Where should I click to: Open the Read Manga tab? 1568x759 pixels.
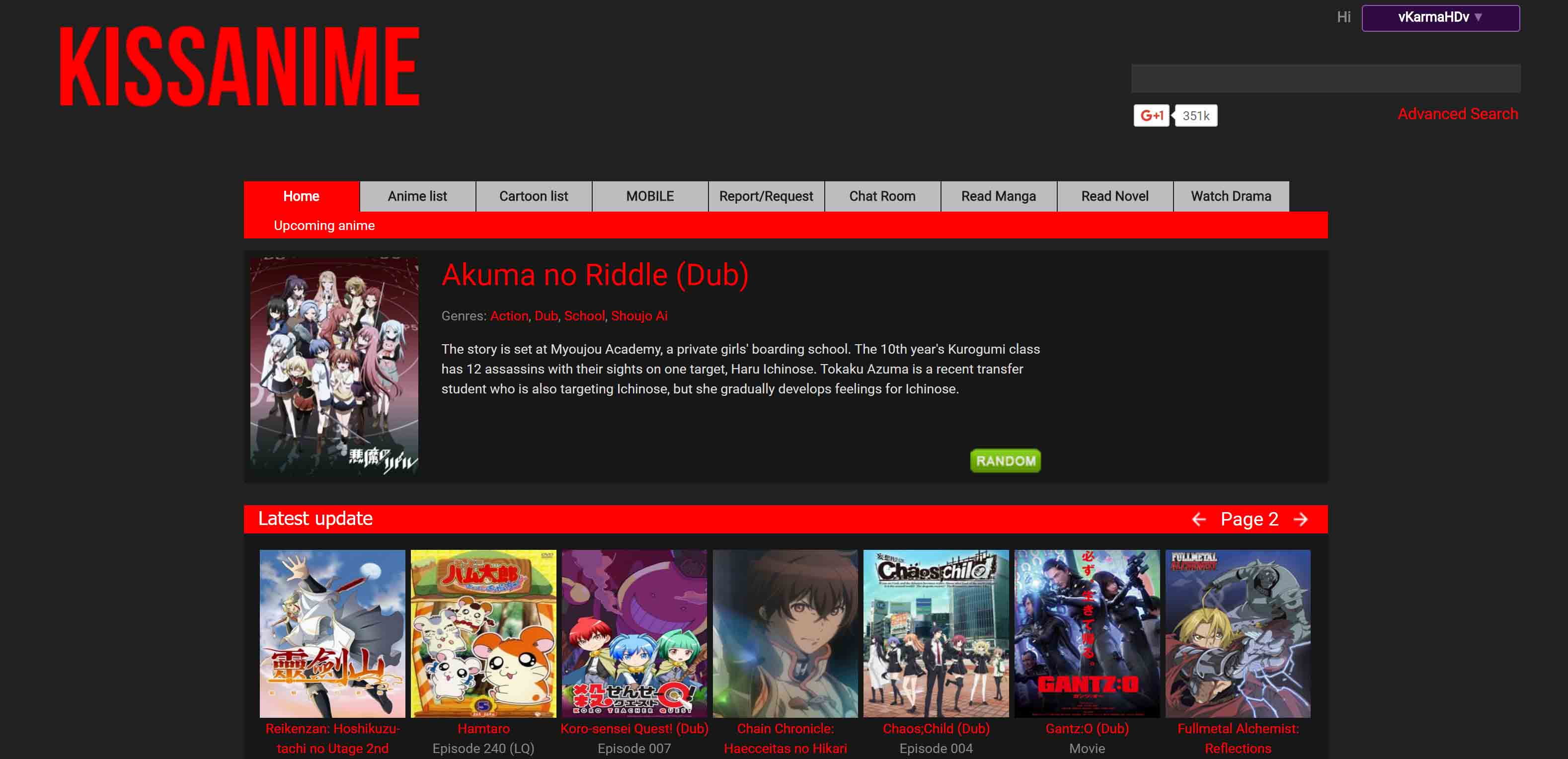tap(999, 196)
